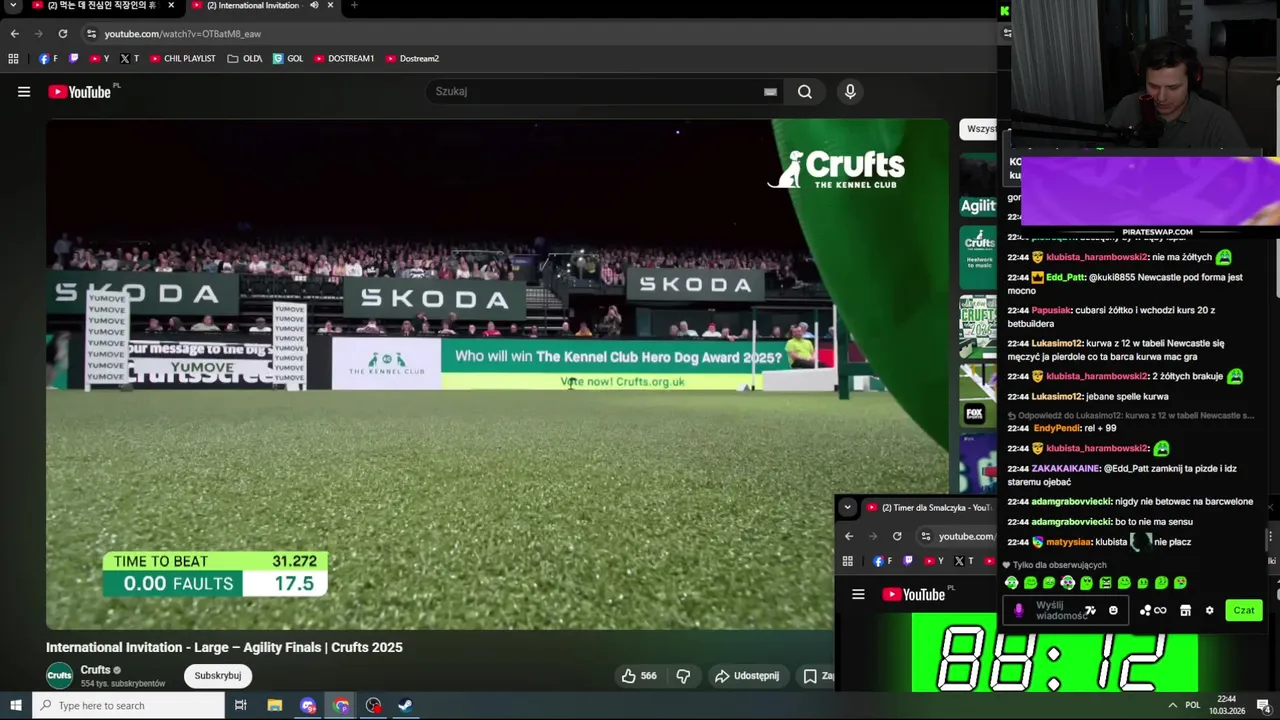The image size is (1280, 720).
Task: Open the CHIL PLAYLIST bookmark
Action: (x=183, y=59)
